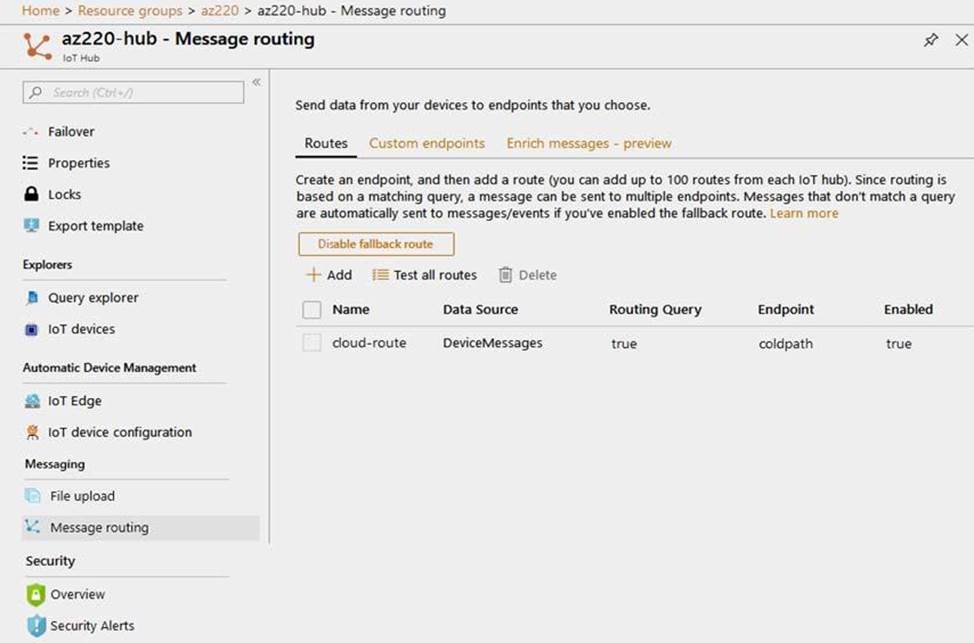Click the IoT Edge icon
Viewport: 974px width, 643px height.
(31, 401)
